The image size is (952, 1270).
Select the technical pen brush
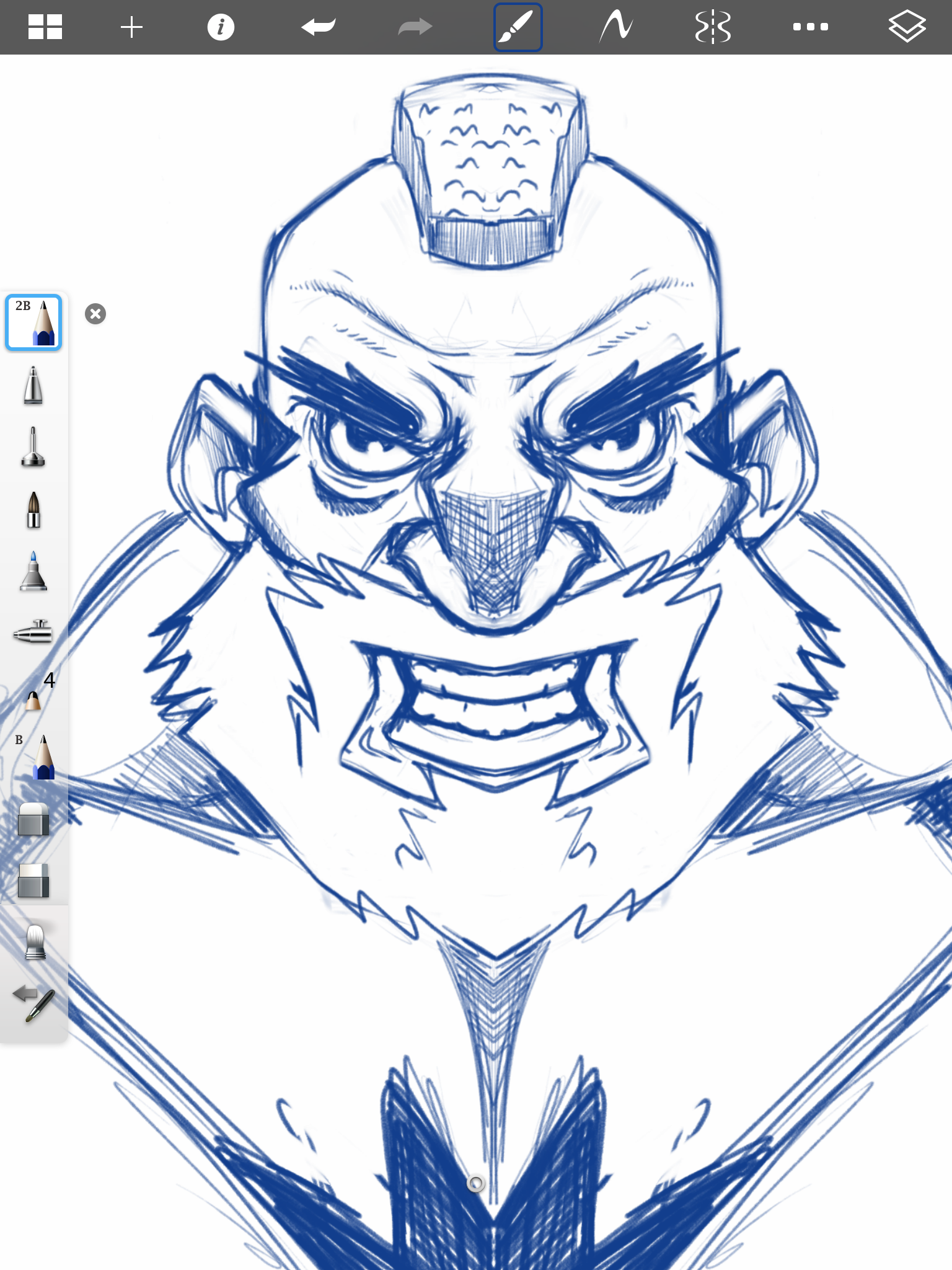pyautogui.click(x=33, y=446)
